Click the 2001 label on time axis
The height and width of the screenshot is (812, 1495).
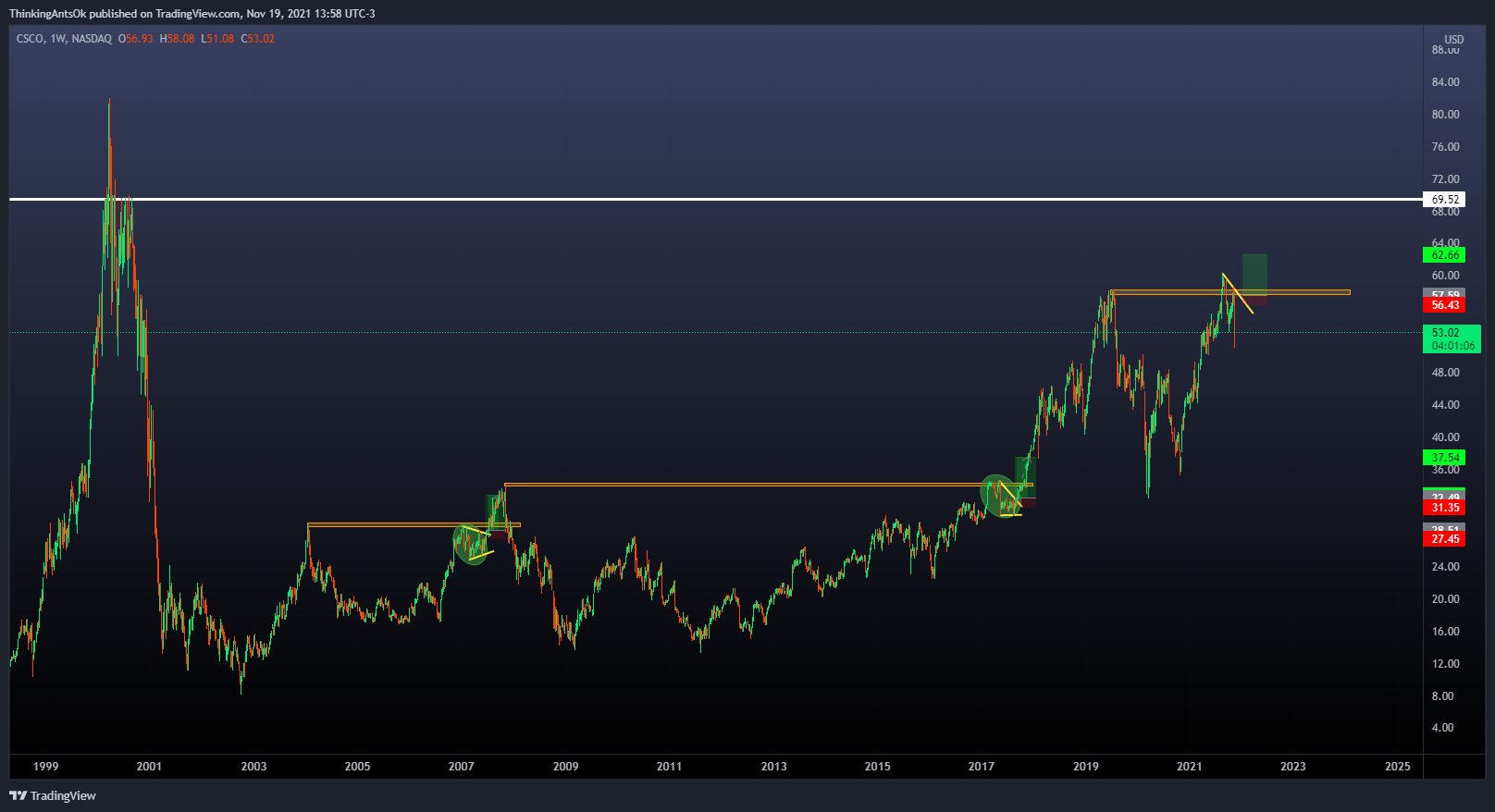[x=149, y=767]
